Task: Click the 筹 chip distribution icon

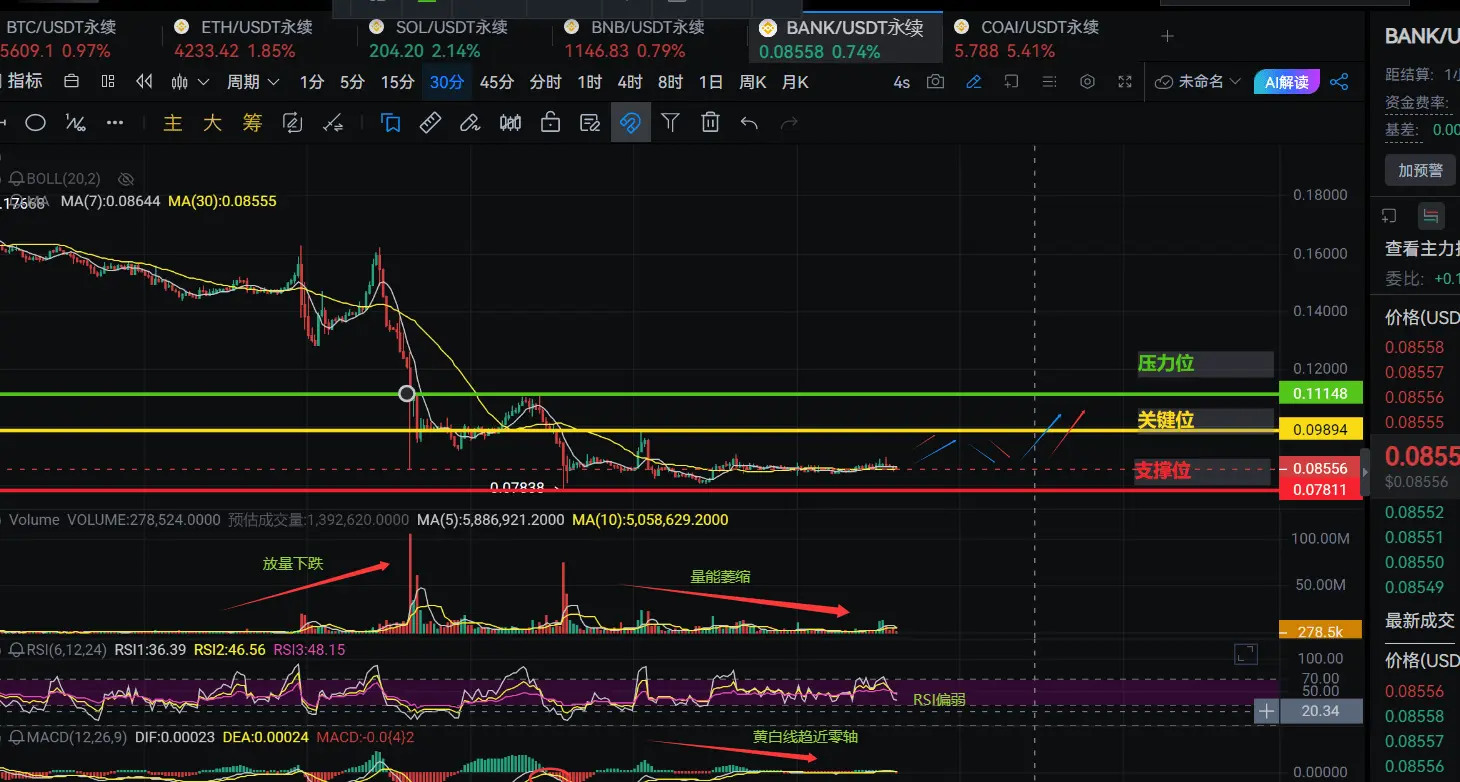Action: 252,123
